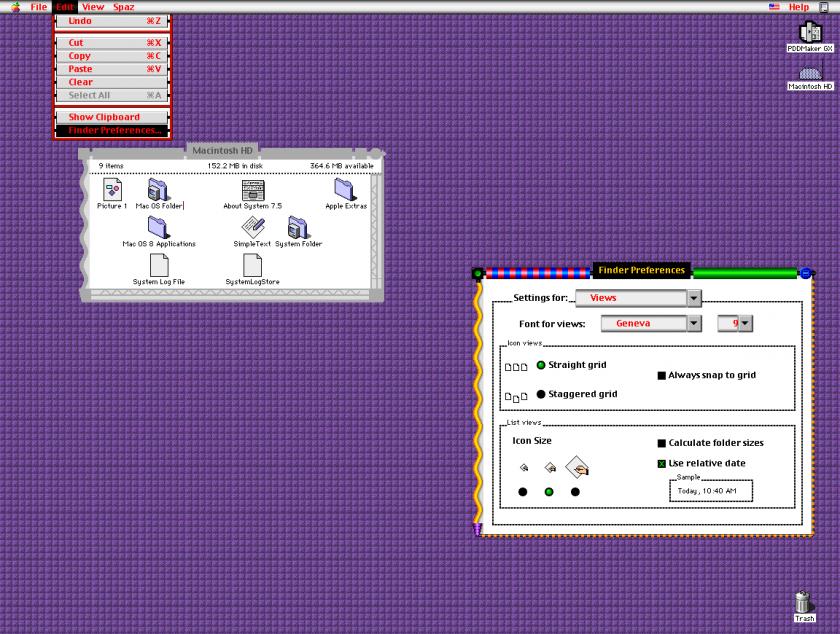The height and width of the screenshot is (634, 840).
Task: Choose Copy from the Edit menu
Action: click(x=112, y=56)
